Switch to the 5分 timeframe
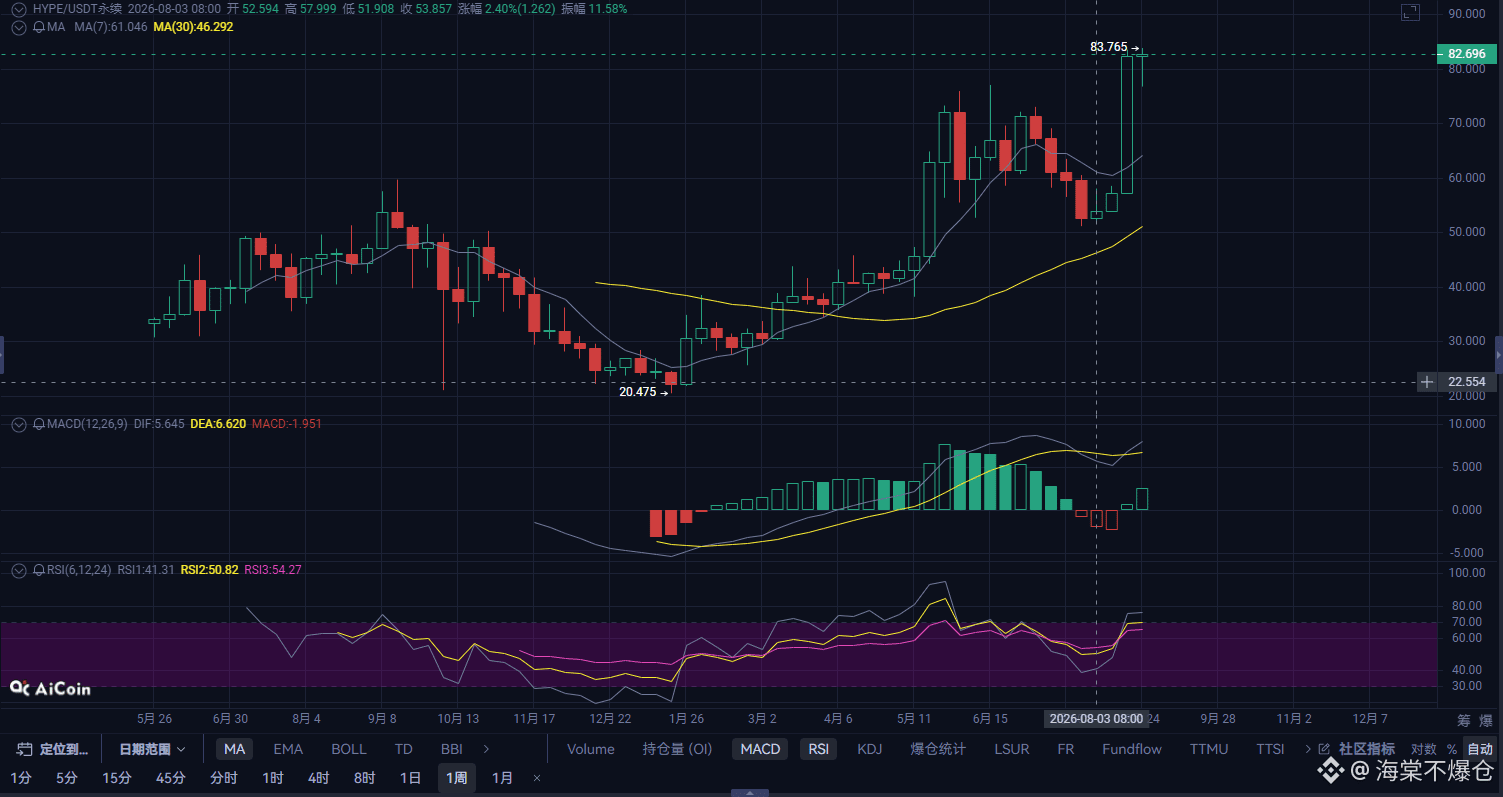The image size is (1503, 797). coord(66,778)
